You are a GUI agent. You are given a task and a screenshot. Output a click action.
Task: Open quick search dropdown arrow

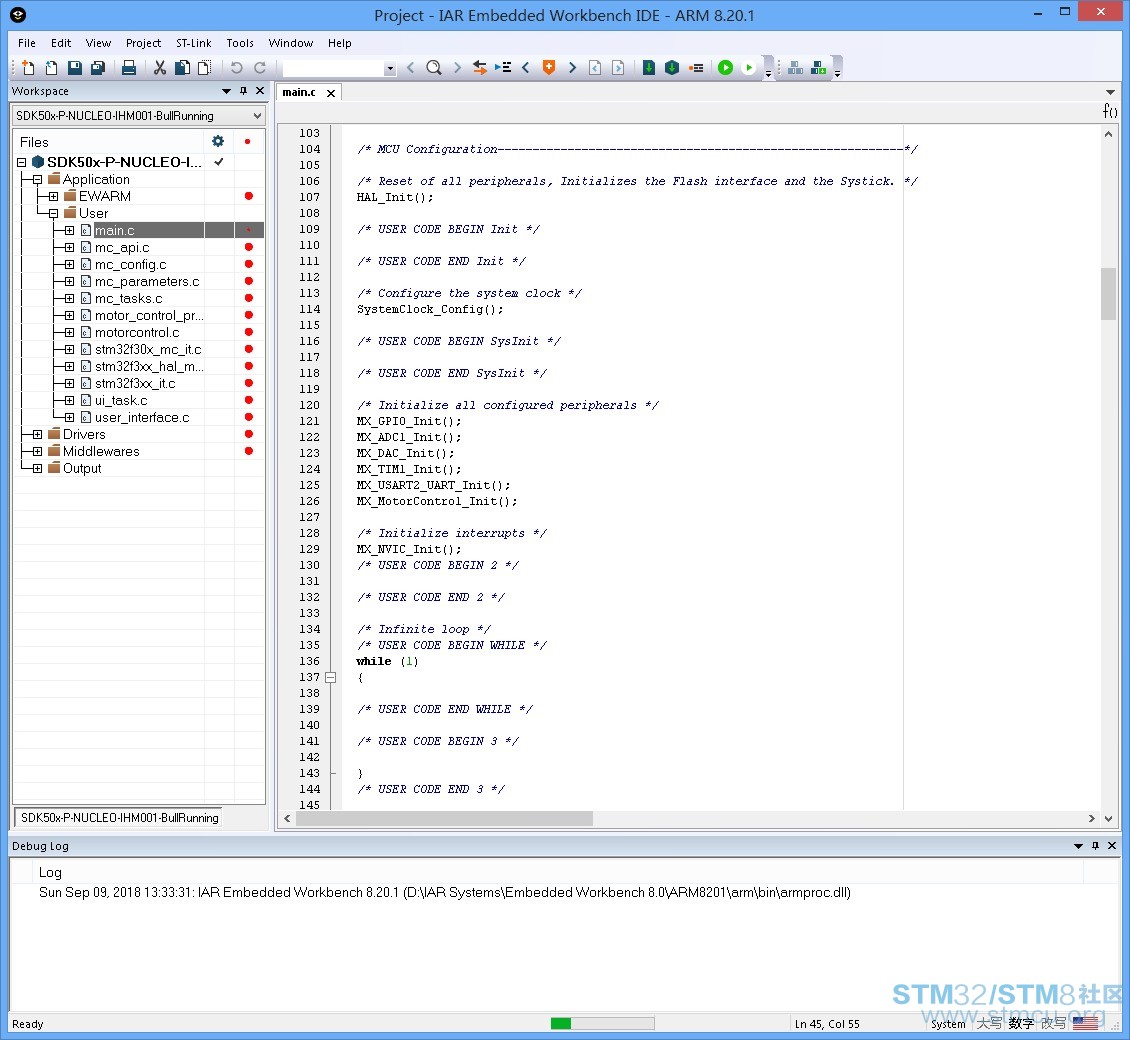[390, 68]
